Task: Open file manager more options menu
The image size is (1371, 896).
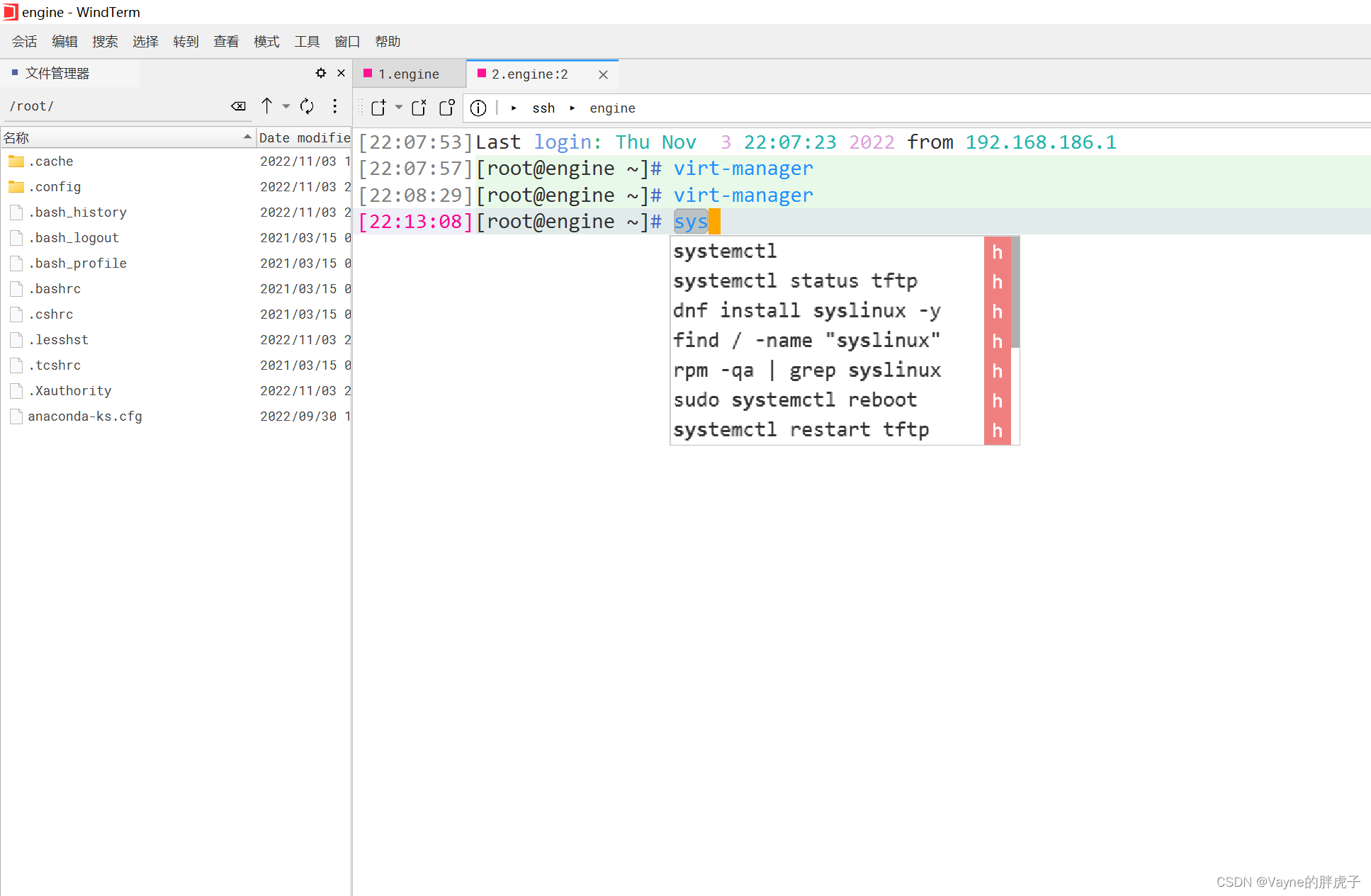Action: pos(334,106)
